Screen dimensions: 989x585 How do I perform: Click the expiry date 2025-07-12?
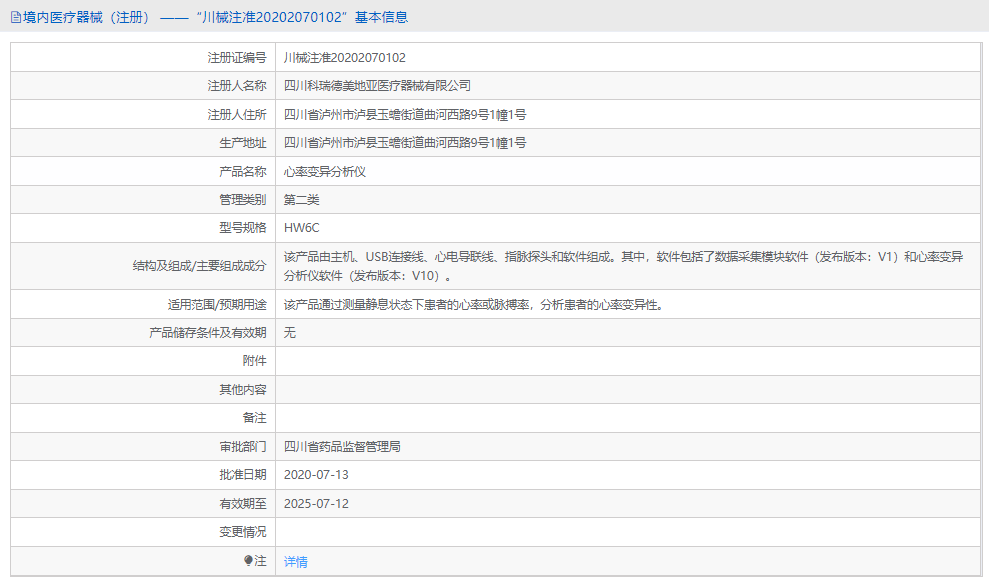(x=316, y=504)
